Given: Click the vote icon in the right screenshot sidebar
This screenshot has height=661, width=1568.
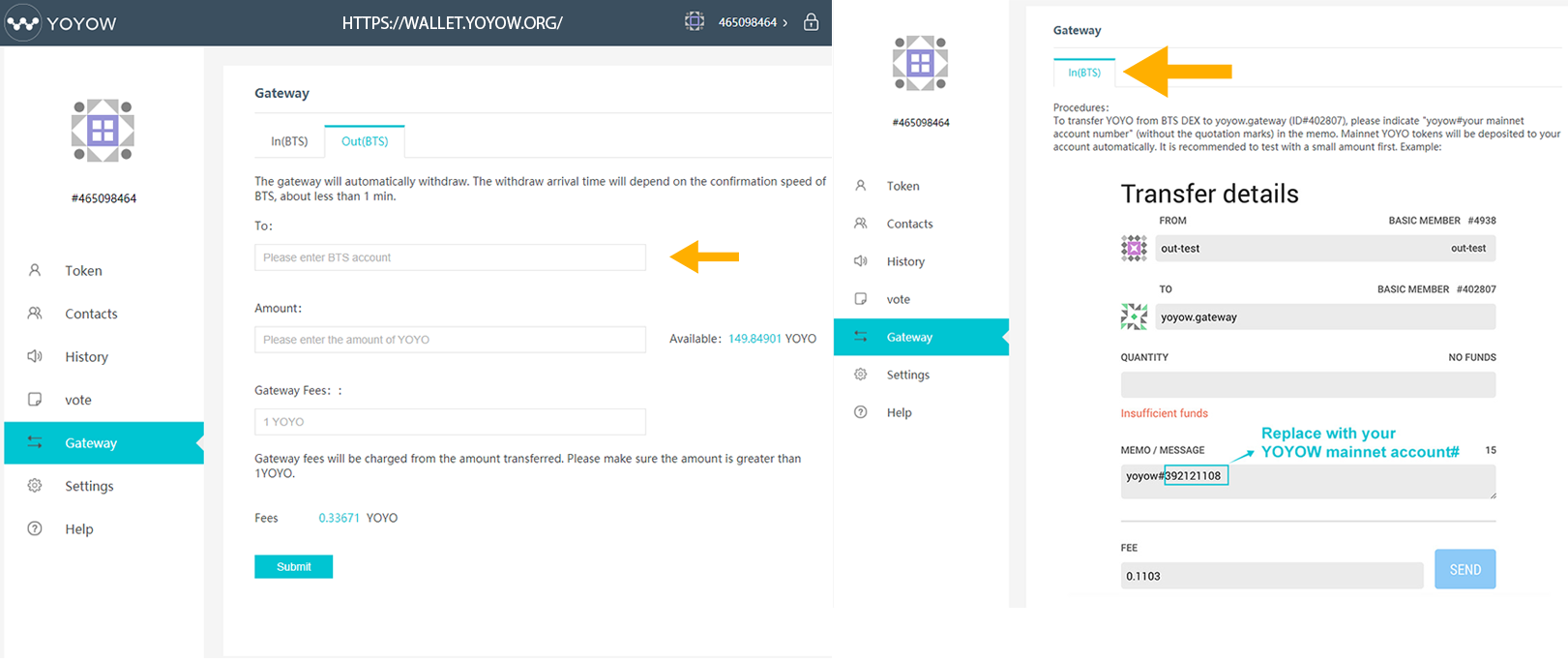Looking at the screenshot, I should point(860,299).
